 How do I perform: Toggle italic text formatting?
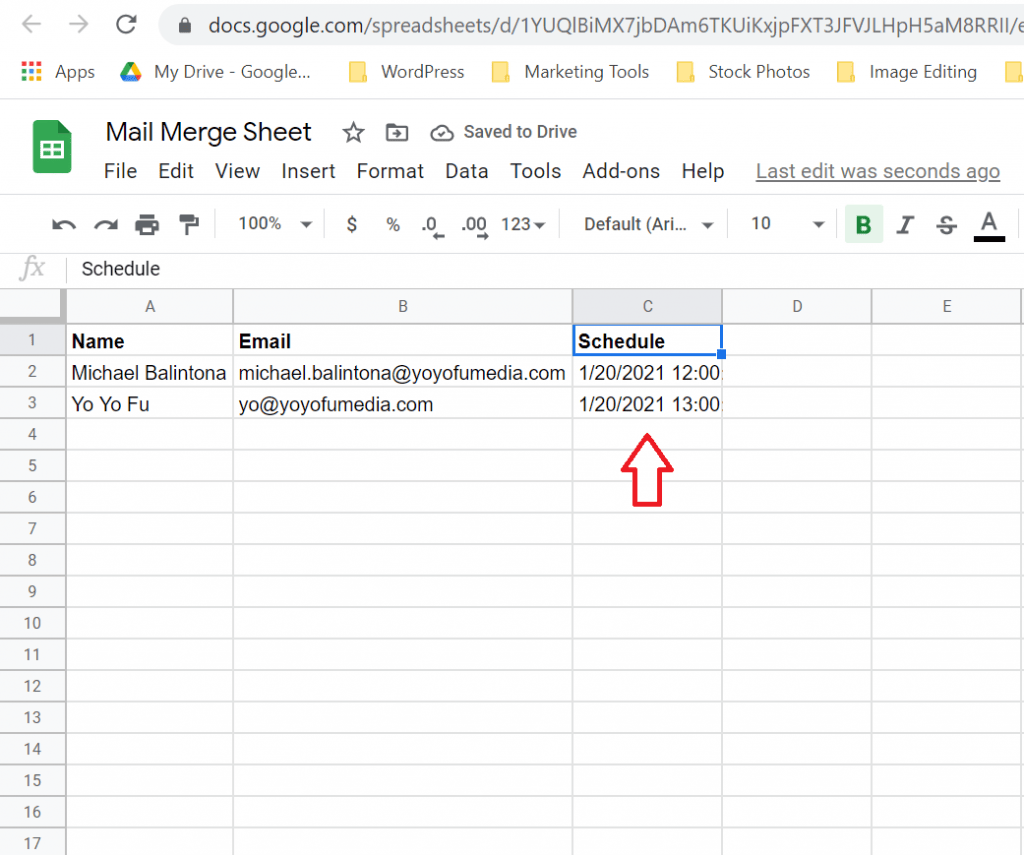pos(905,225)
